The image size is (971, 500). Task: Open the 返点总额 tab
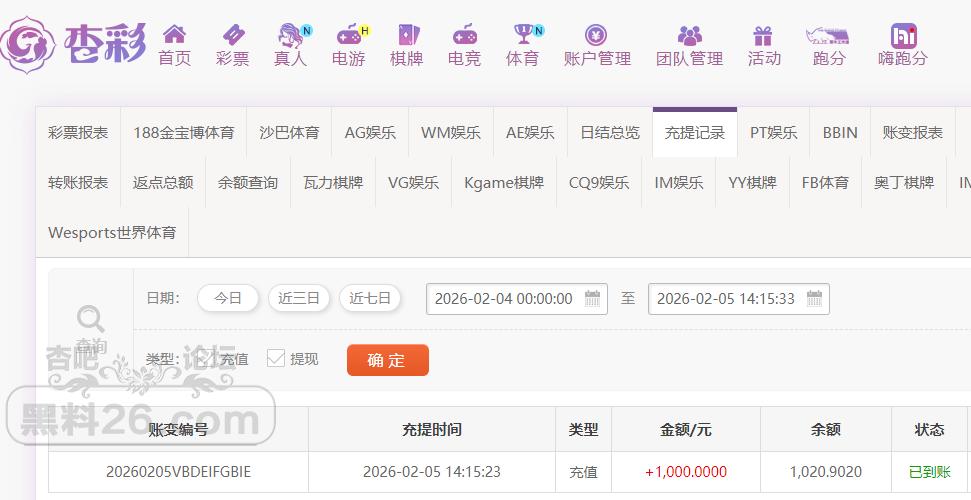163,183
